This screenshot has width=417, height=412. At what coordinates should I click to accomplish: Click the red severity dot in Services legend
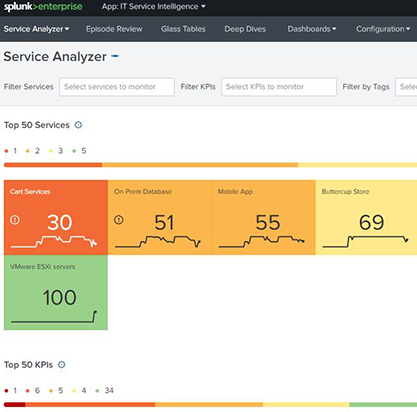(6, 151)
